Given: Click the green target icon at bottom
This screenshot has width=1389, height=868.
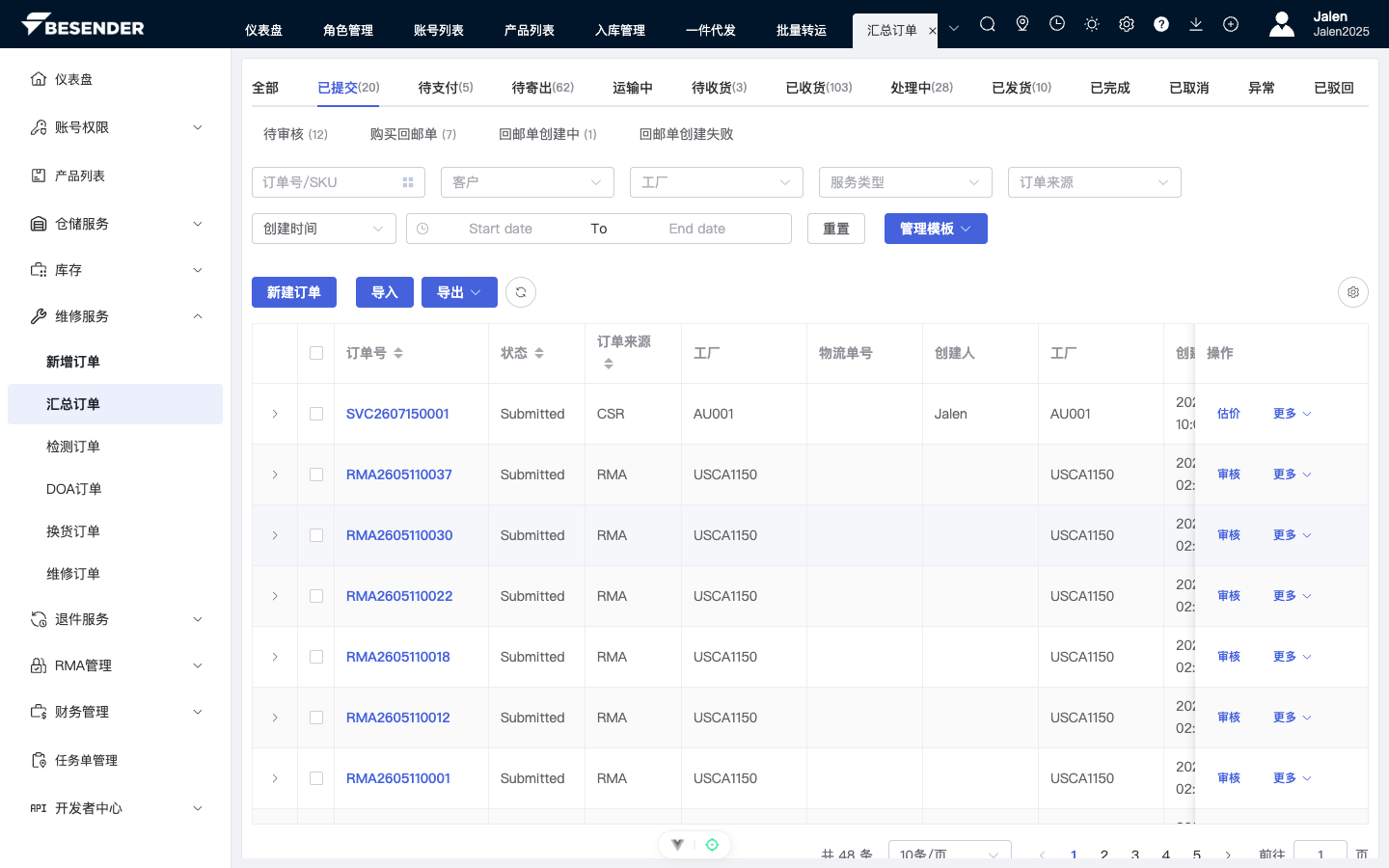Looking at the screenshot, I should (x=712, y=845).
